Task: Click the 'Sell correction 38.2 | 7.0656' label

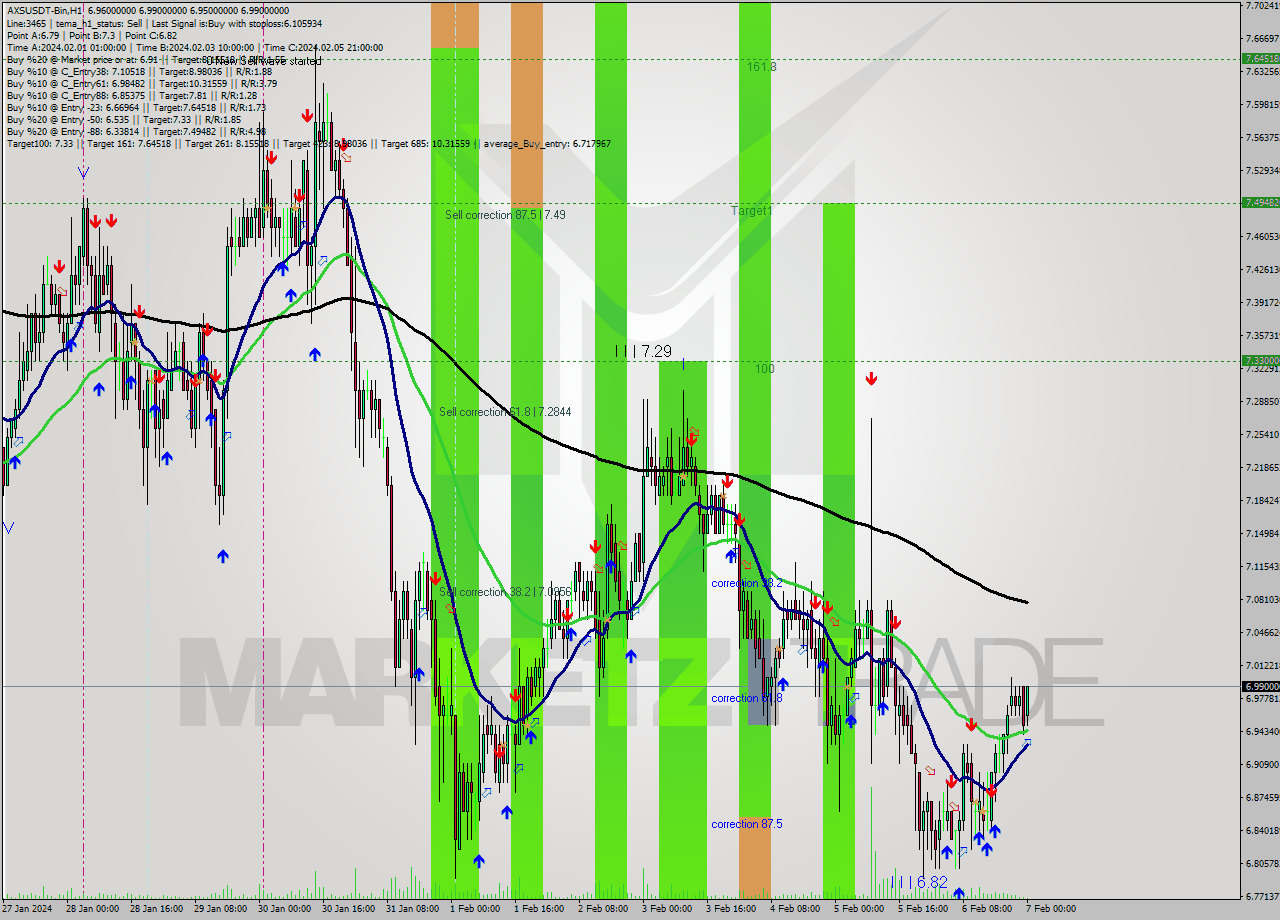Action: (x=505, y=592)
